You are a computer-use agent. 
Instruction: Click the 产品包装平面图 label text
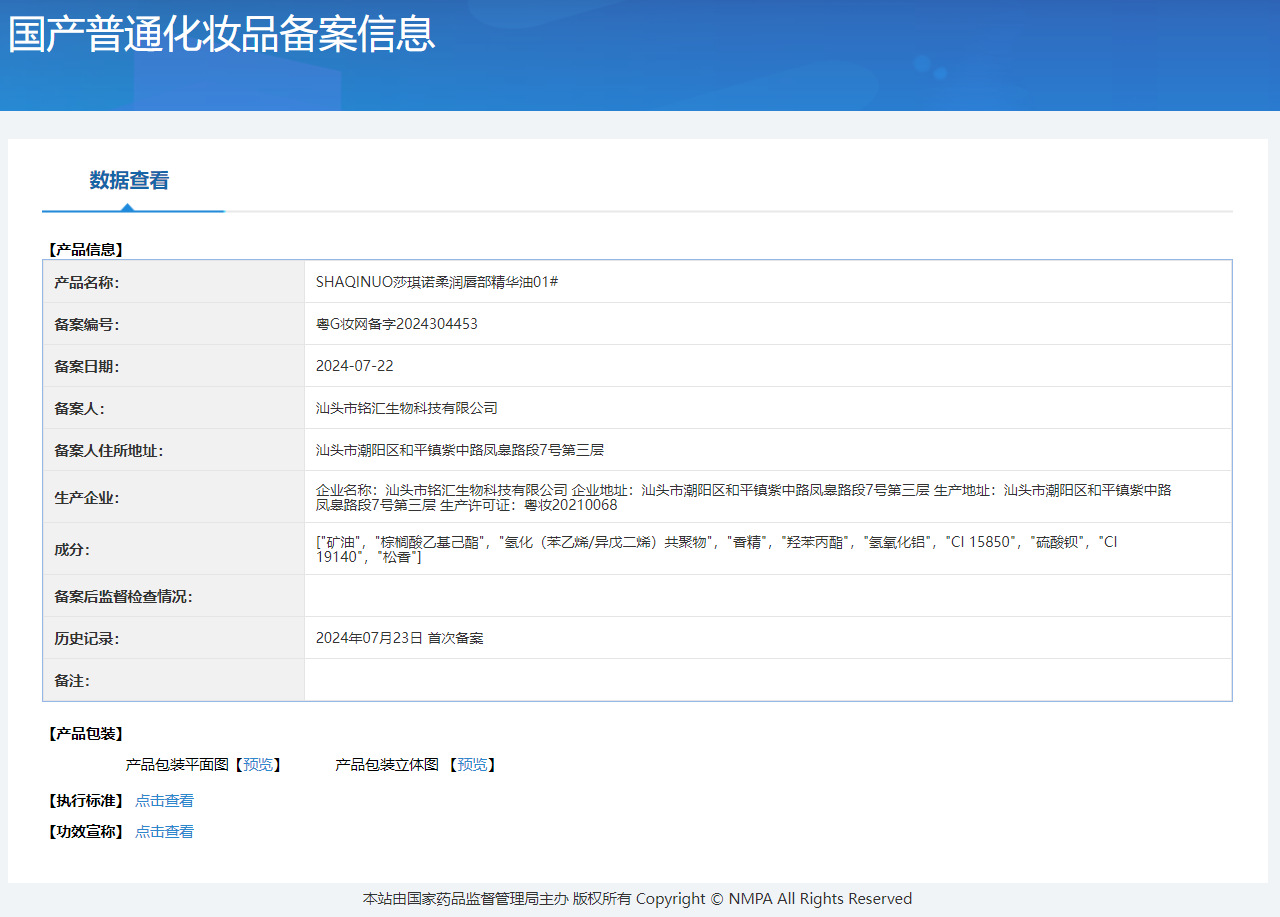(x=177, y=765)
